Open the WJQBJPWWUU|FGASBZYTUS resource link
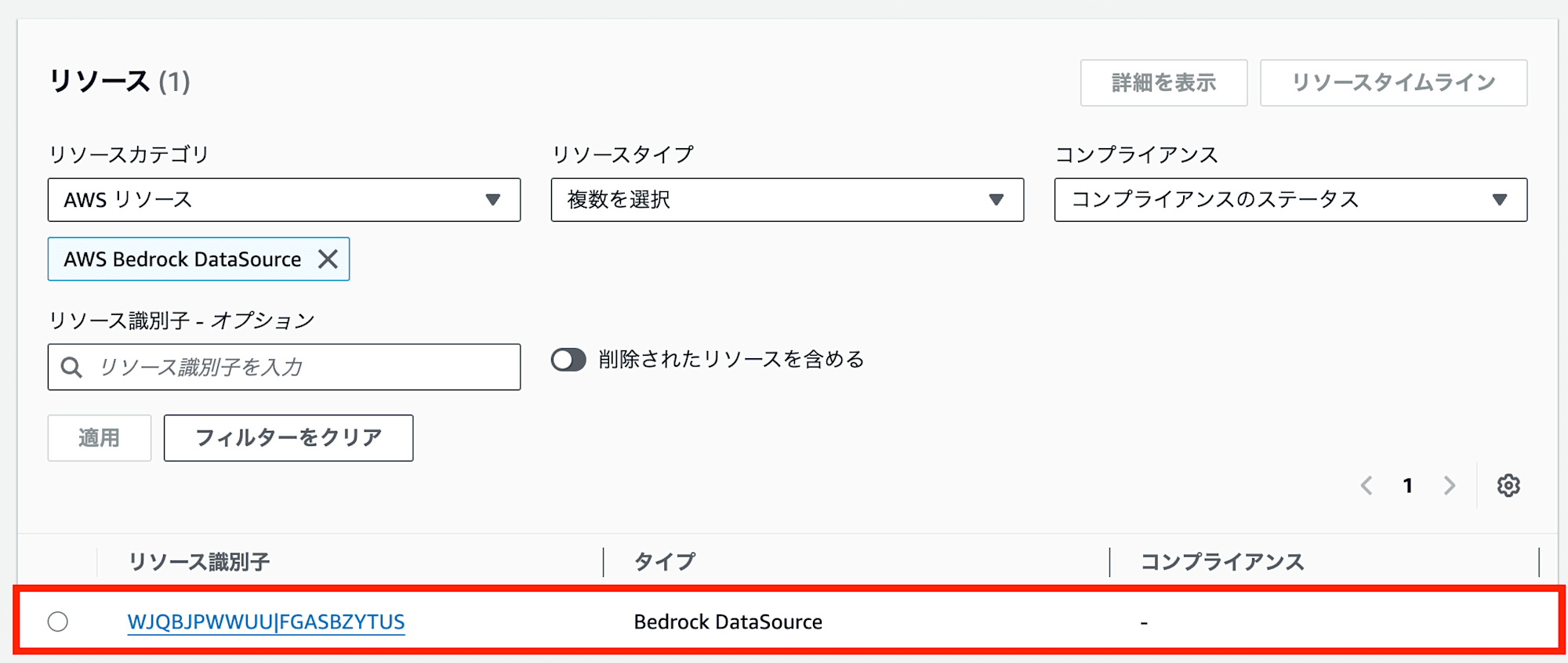The height and width of the screenshot is (663, 1568). pyautogui.click(x=267, y=621)
